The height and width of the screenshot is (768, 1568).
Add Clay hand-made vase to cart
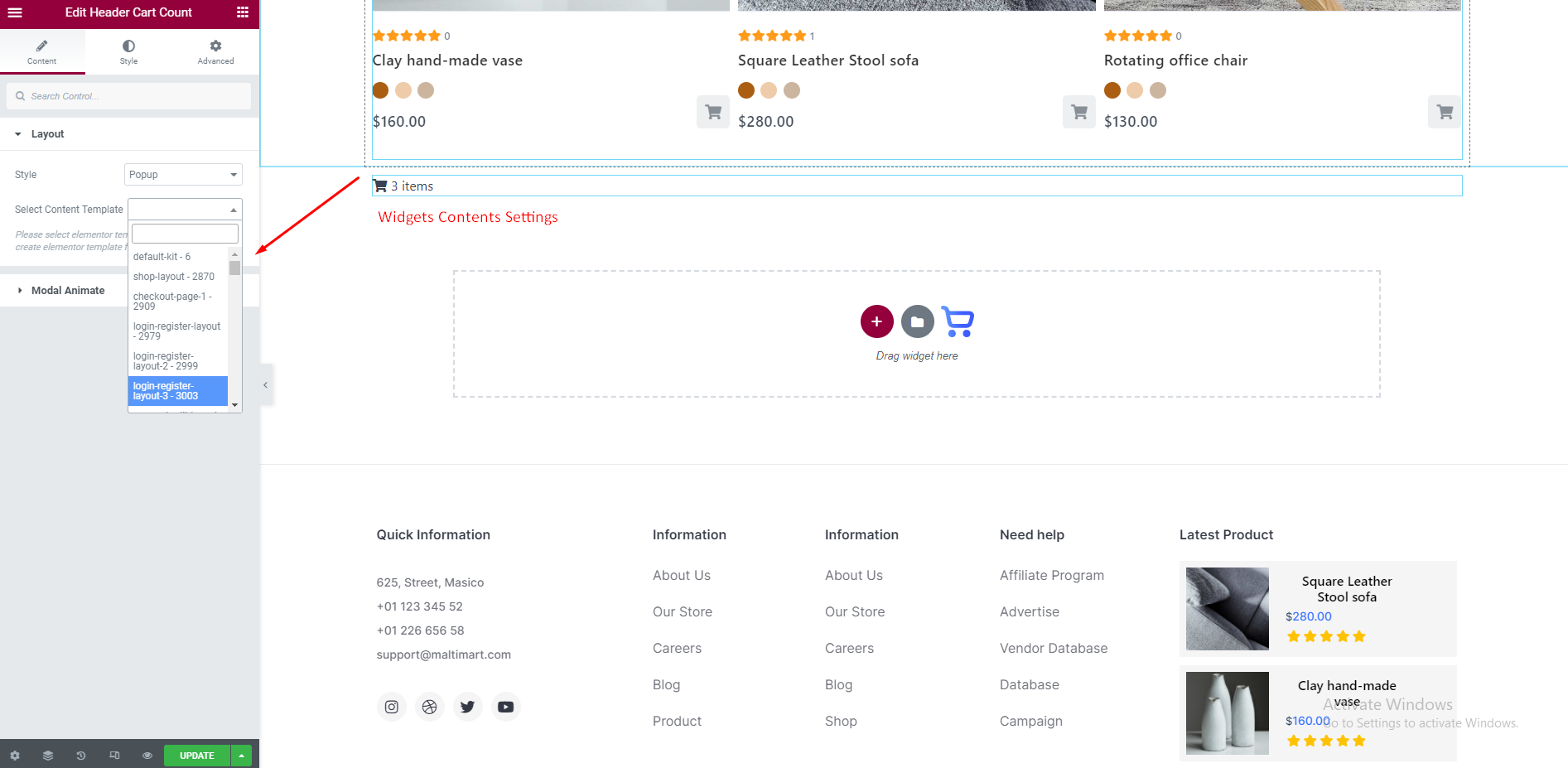(x=712, y=112)
